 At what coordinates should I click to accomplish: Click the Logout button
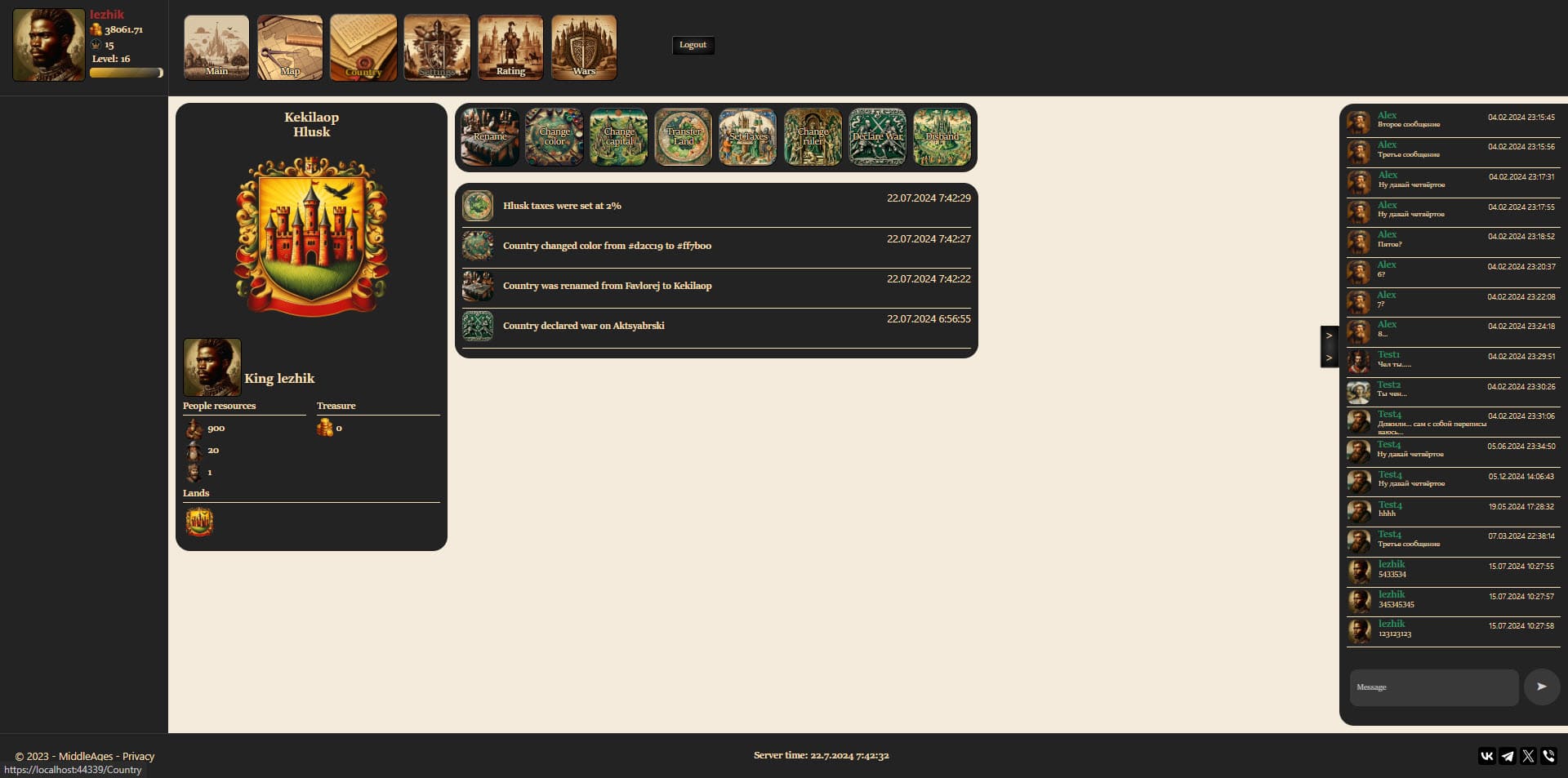coord(693,45)
